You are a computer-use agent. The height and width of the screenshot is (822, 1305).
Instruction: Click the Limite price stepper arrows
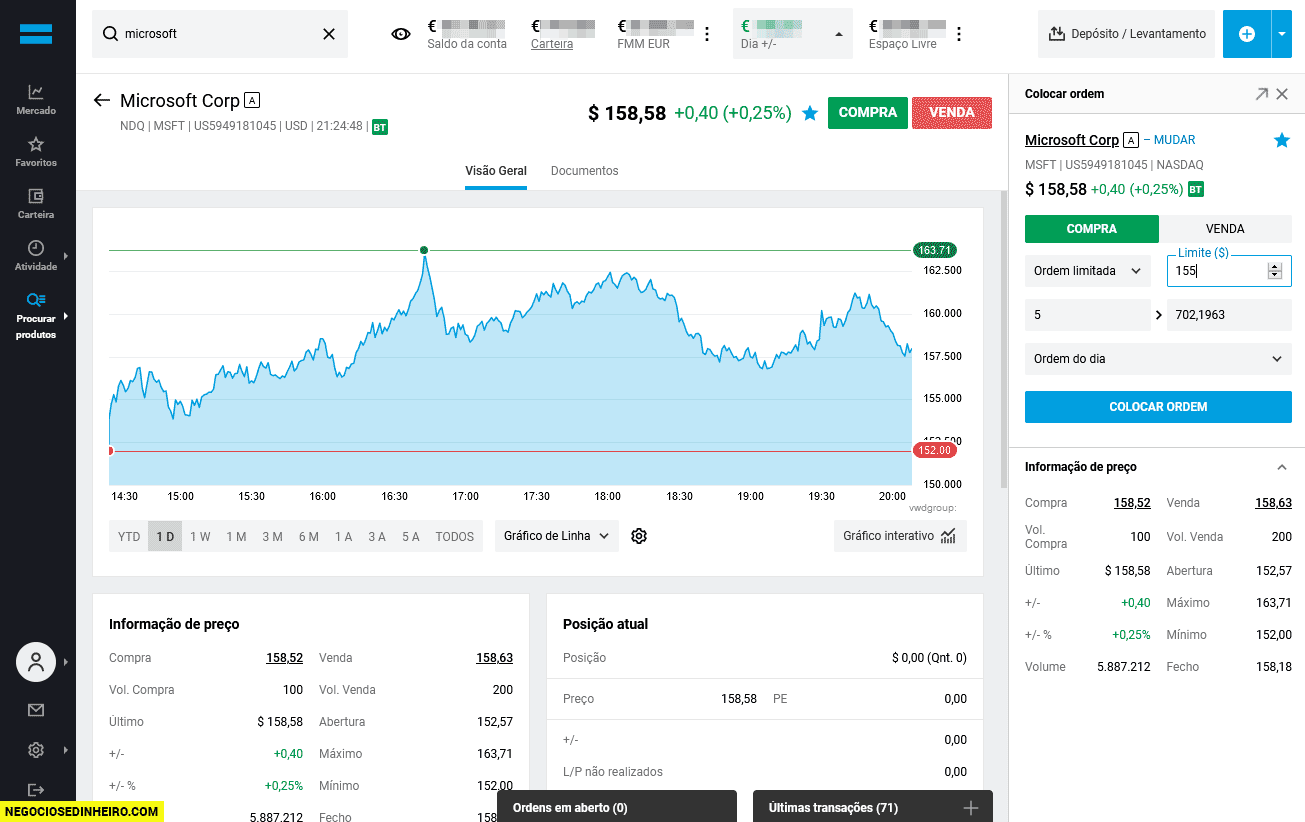tap(1274, 271)
